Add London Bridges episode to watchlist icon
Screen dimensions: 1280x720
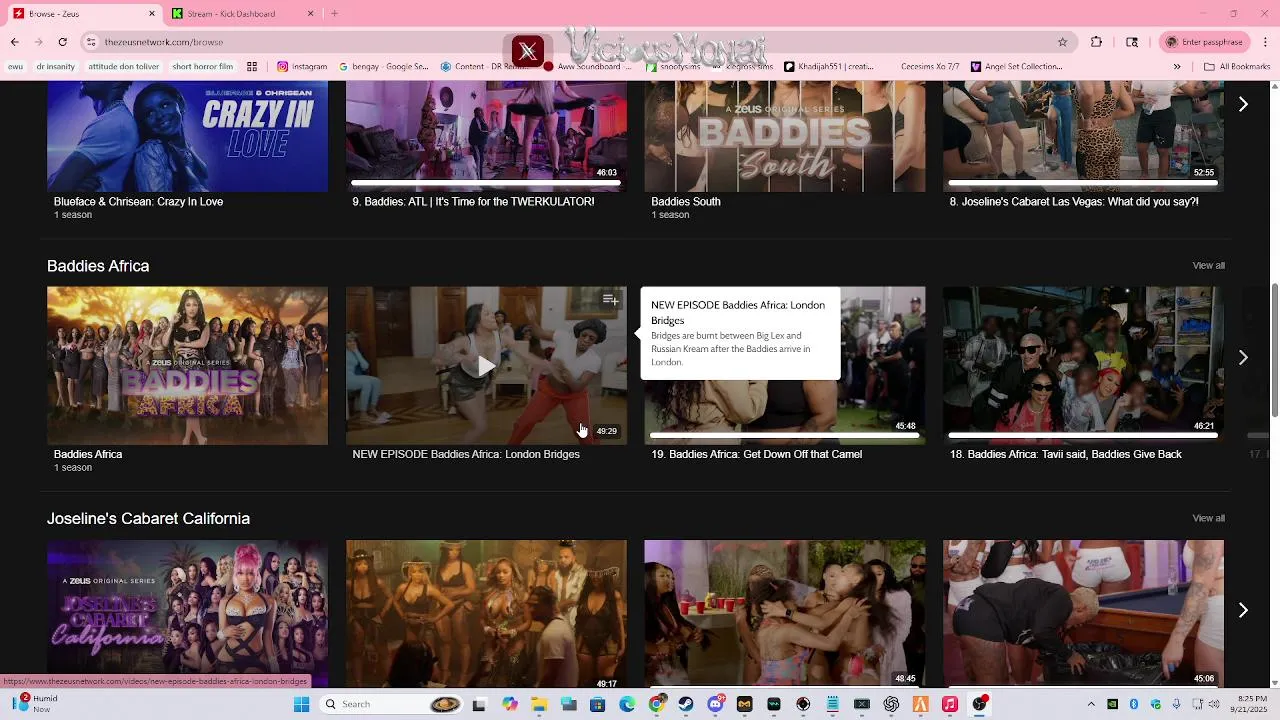click(610, 300)
